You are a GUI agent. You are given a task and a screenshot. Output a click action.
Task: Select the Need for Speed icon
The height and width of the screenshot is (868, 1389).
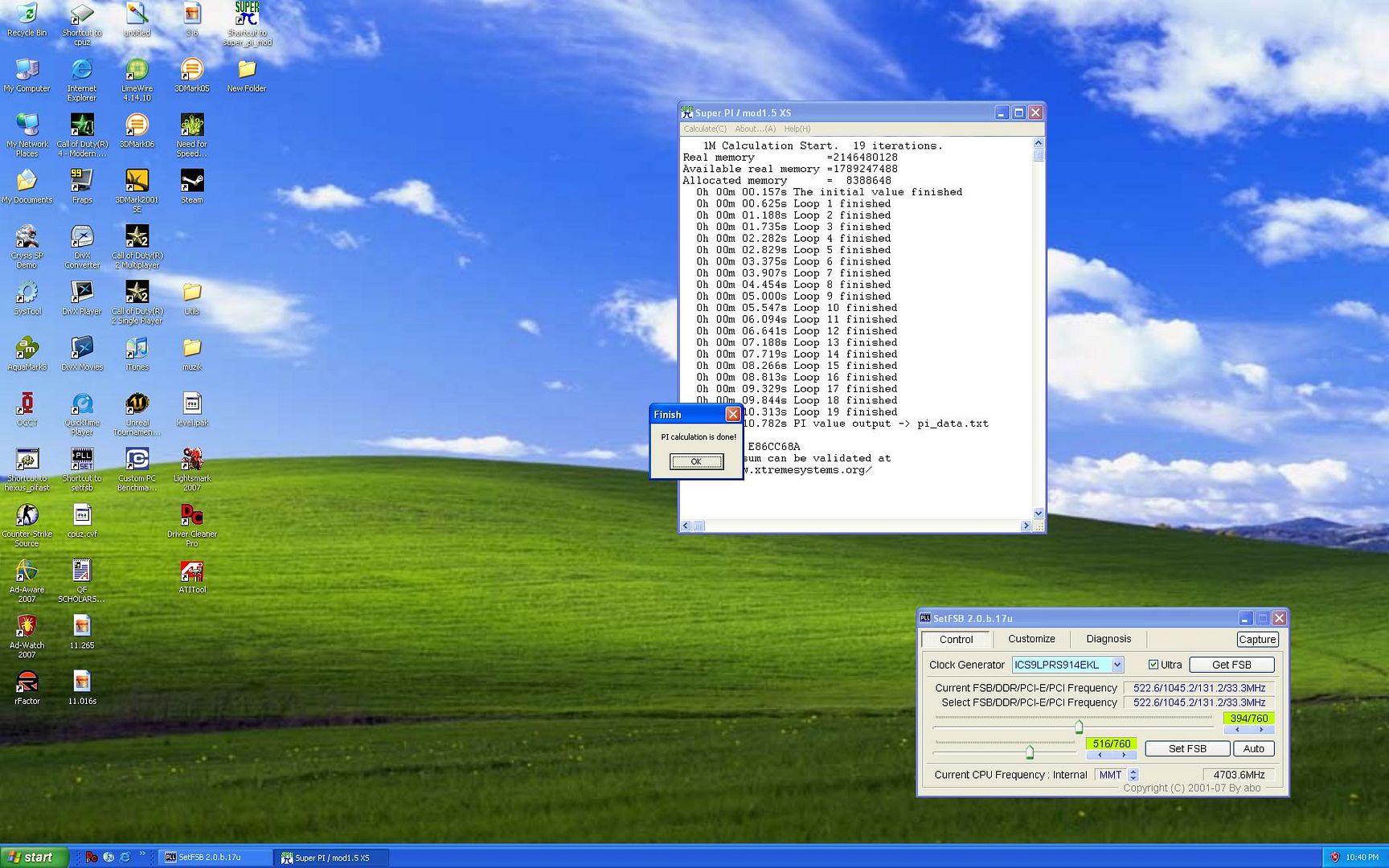tap(191, 135)
